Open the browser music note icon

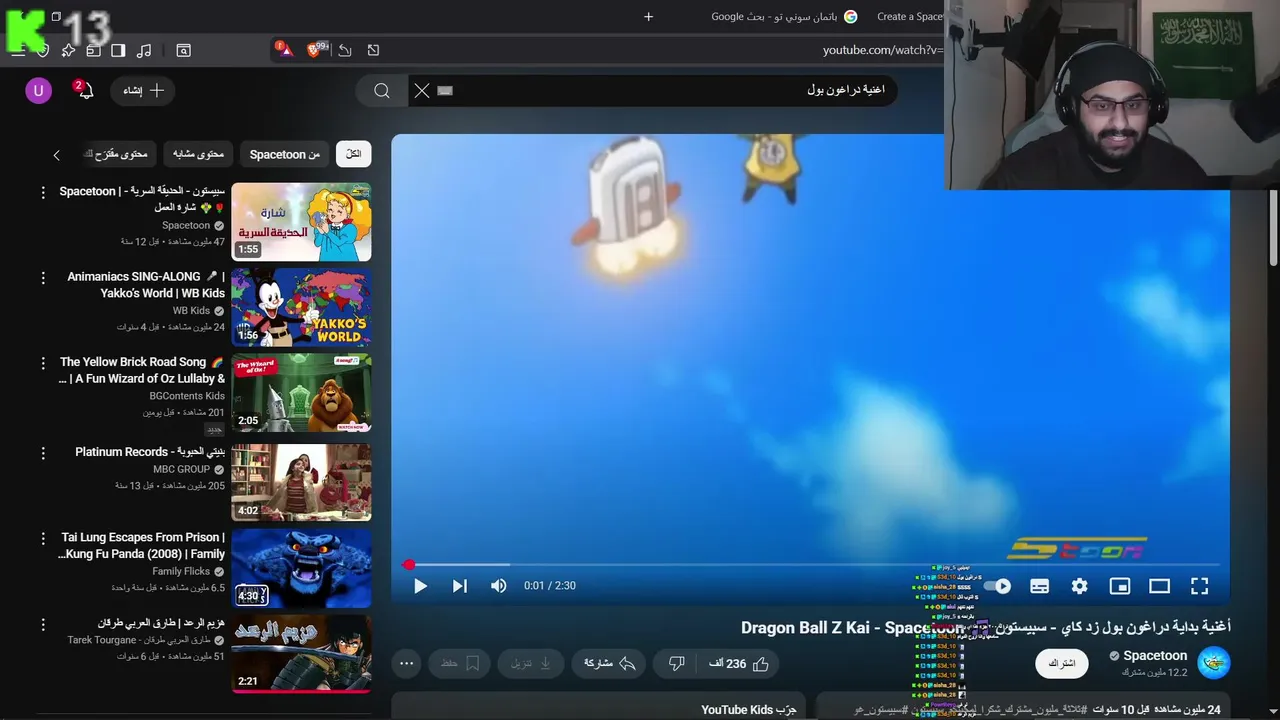[144, 50]
